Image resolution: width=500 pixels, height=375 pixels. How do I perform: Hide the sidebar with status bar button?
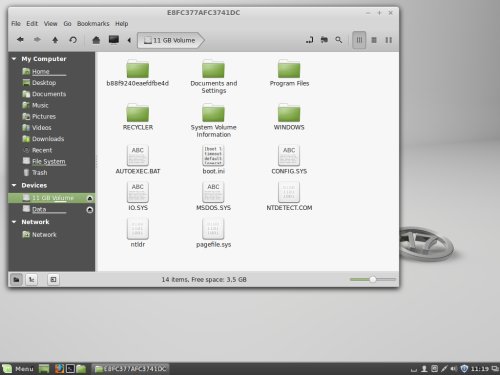point(53,279)
